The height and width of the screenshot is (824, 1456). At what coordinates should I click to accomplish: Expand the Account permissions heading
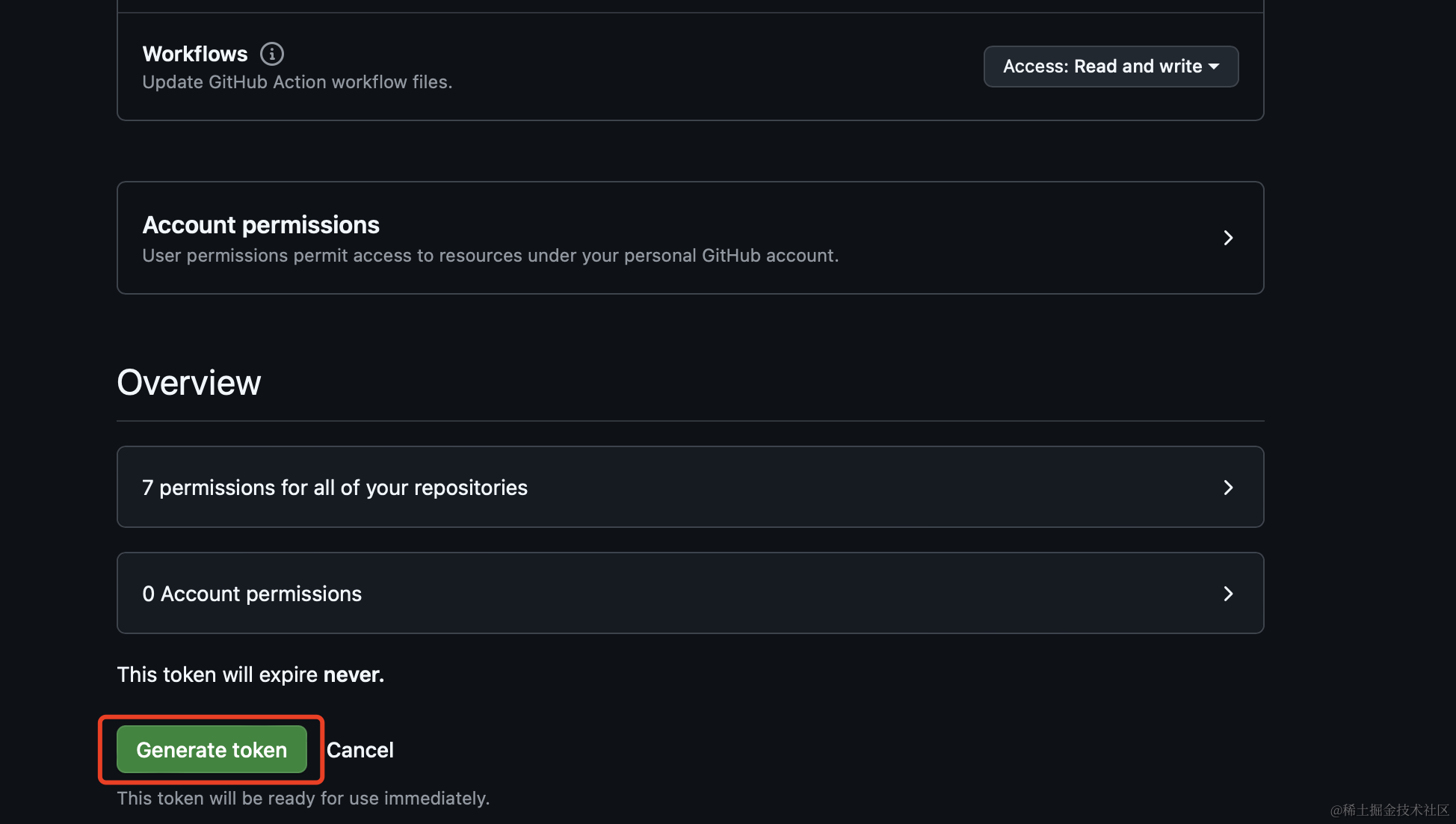pos(261,225)
